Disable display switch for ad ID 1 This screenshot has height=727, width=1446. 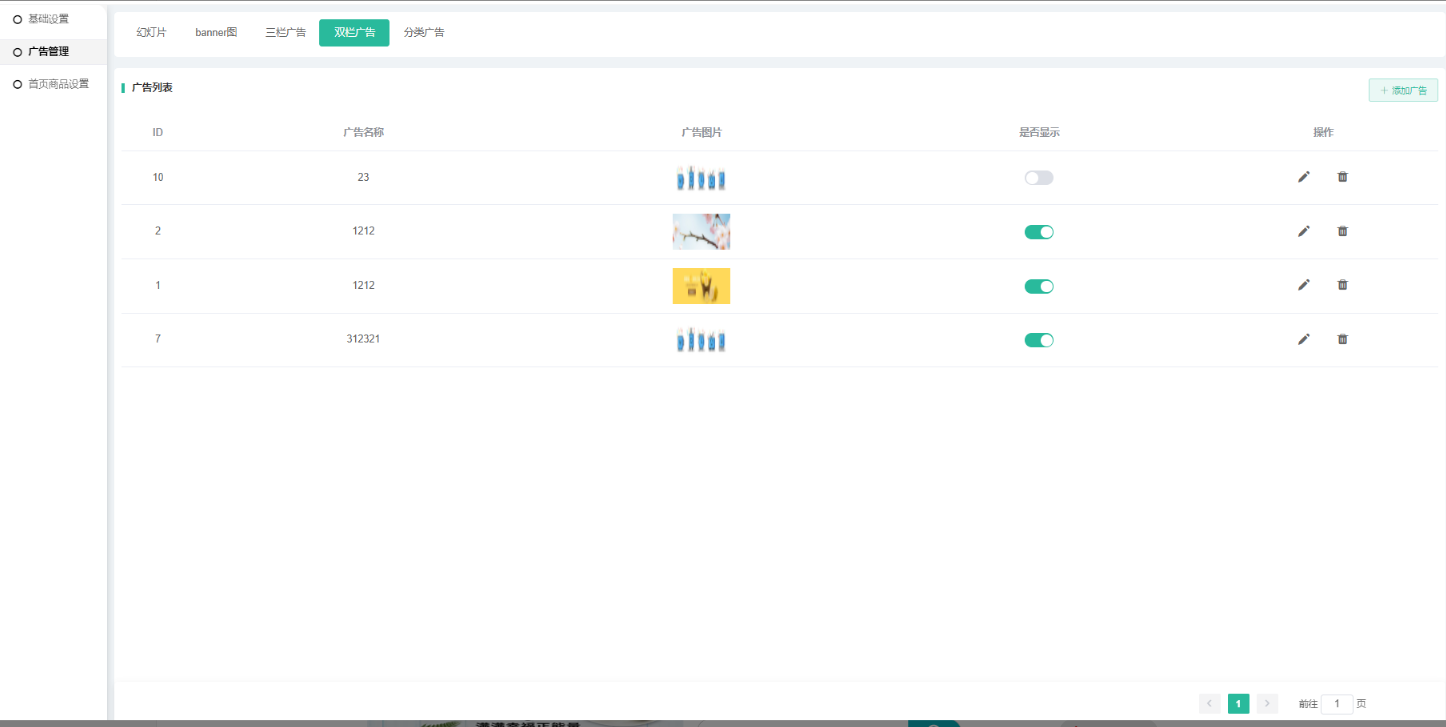[1038, 286]
